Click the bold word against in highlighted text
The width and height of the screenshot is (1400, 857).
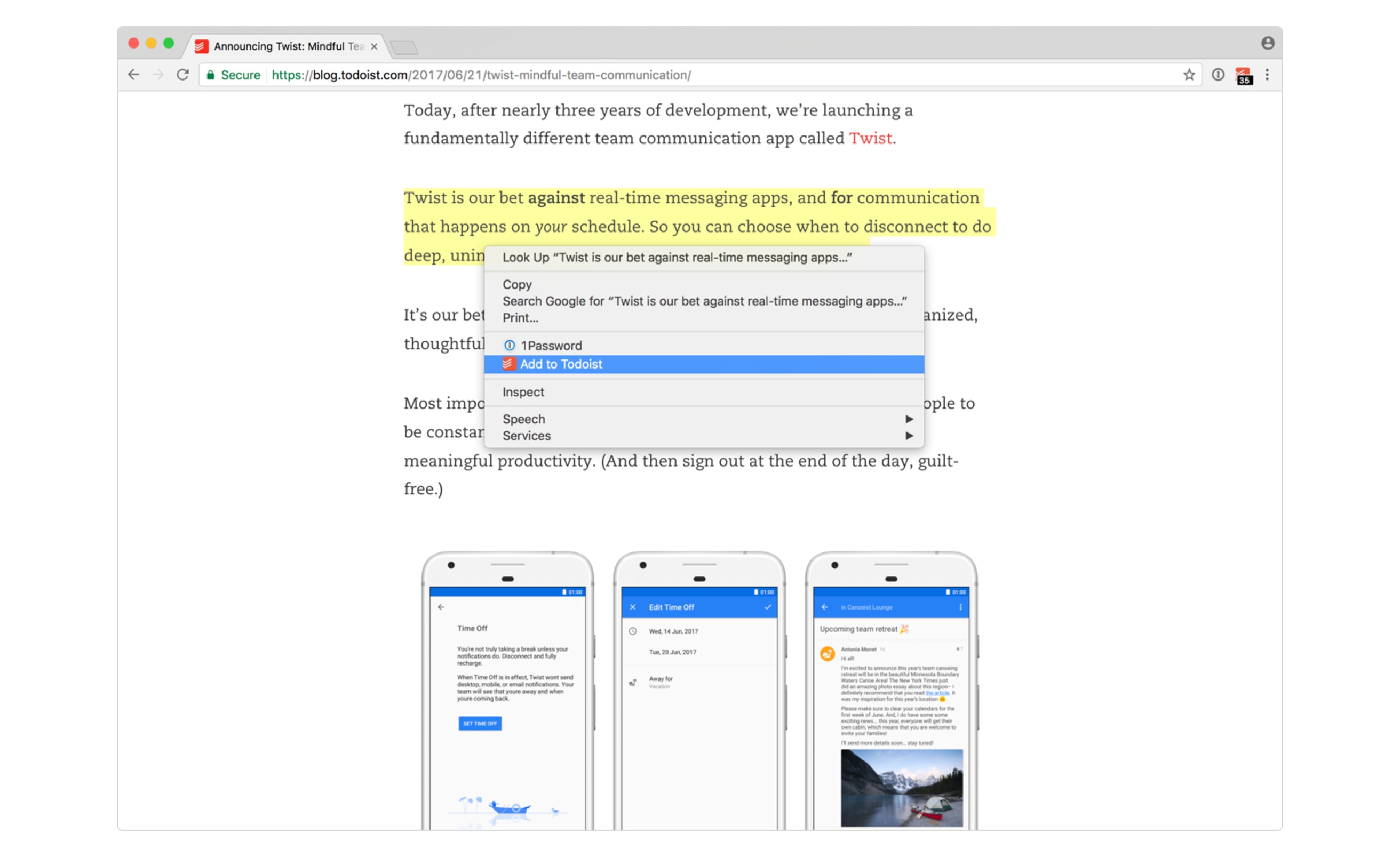(x=556, y=198)
